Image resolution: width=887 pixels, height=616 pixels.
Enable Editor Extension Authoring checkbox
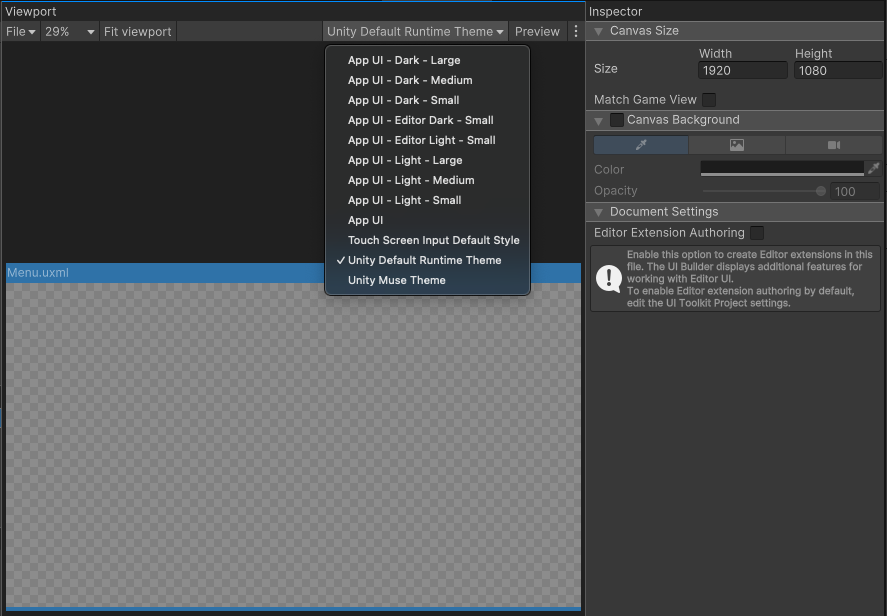[x=757, y=233]
